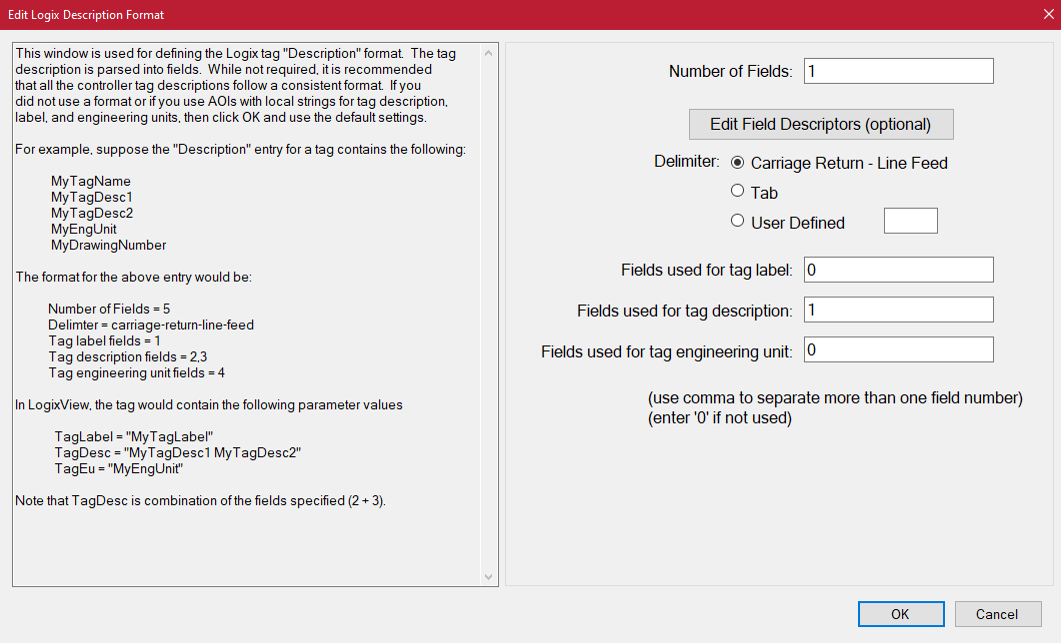The width and height of the screenshot is (1061, 643).
Task: Click the "The format for the above entry" line
Action: click(133, 278)
